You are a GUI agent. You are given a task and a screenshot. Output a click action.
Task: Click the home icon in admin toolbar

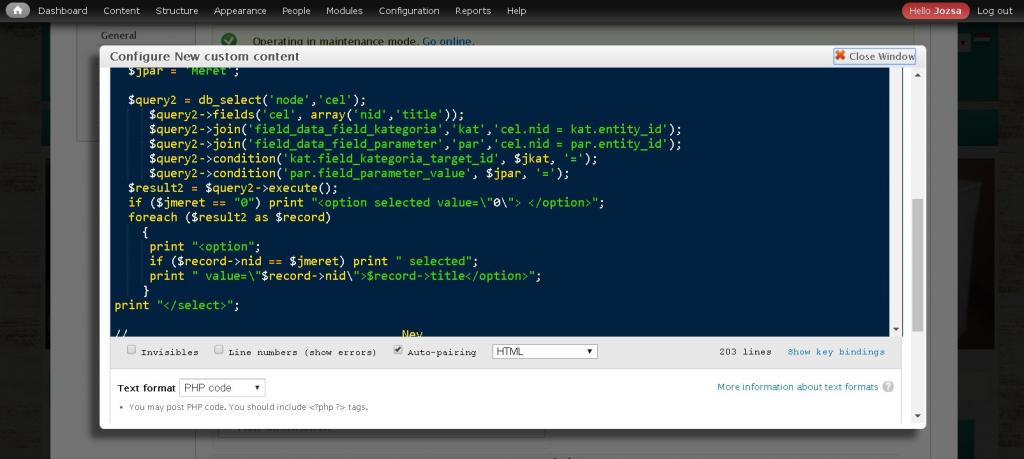tap(18, 11)
